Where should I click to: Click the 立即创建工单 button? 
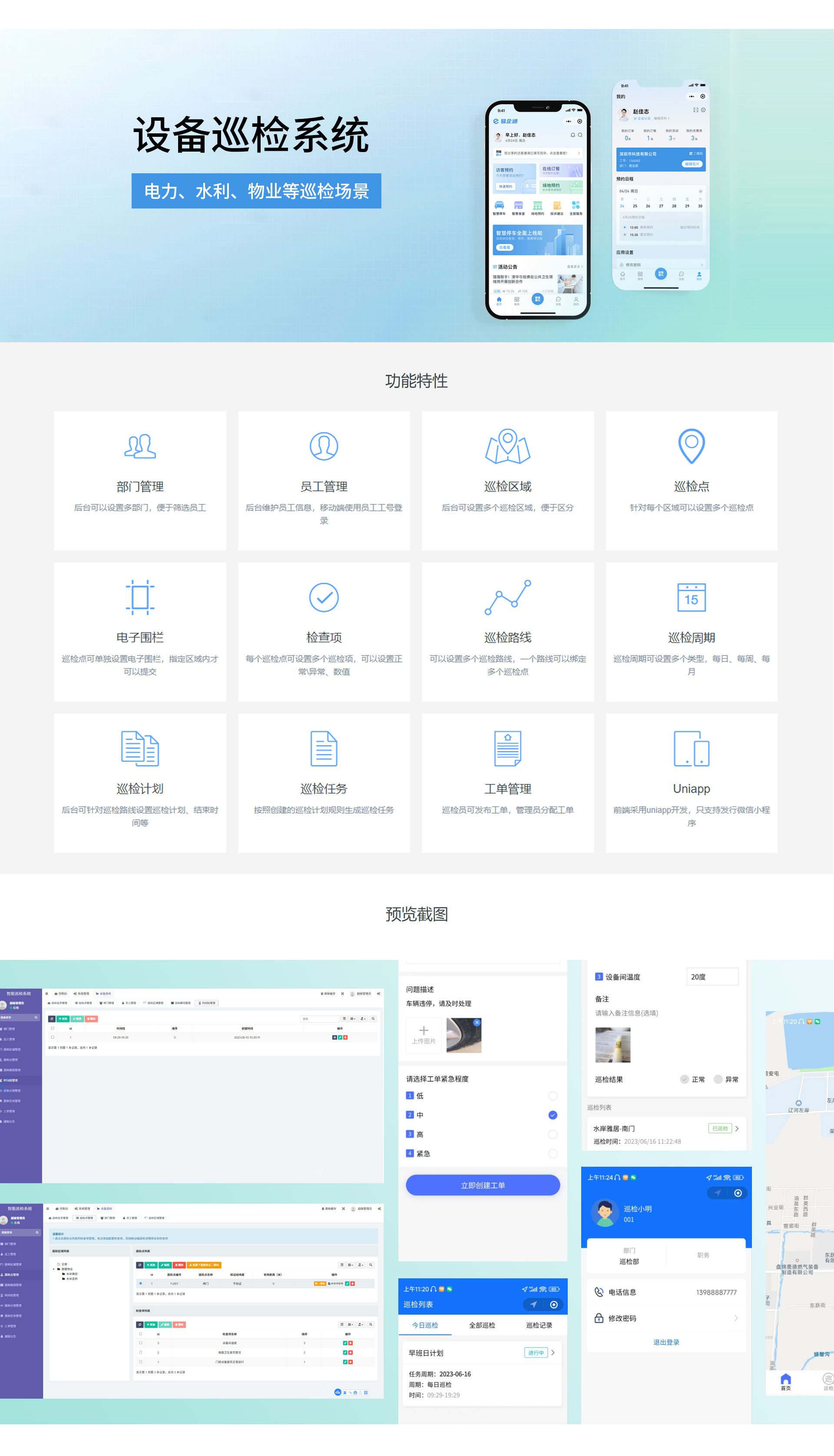(x=482, y=1185)
